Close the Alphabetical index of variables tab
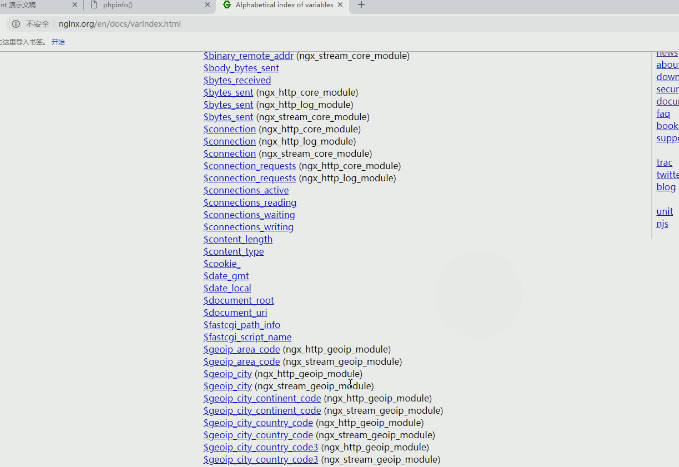The width and height of the screenshot is (679, 467). coord(340,5)
